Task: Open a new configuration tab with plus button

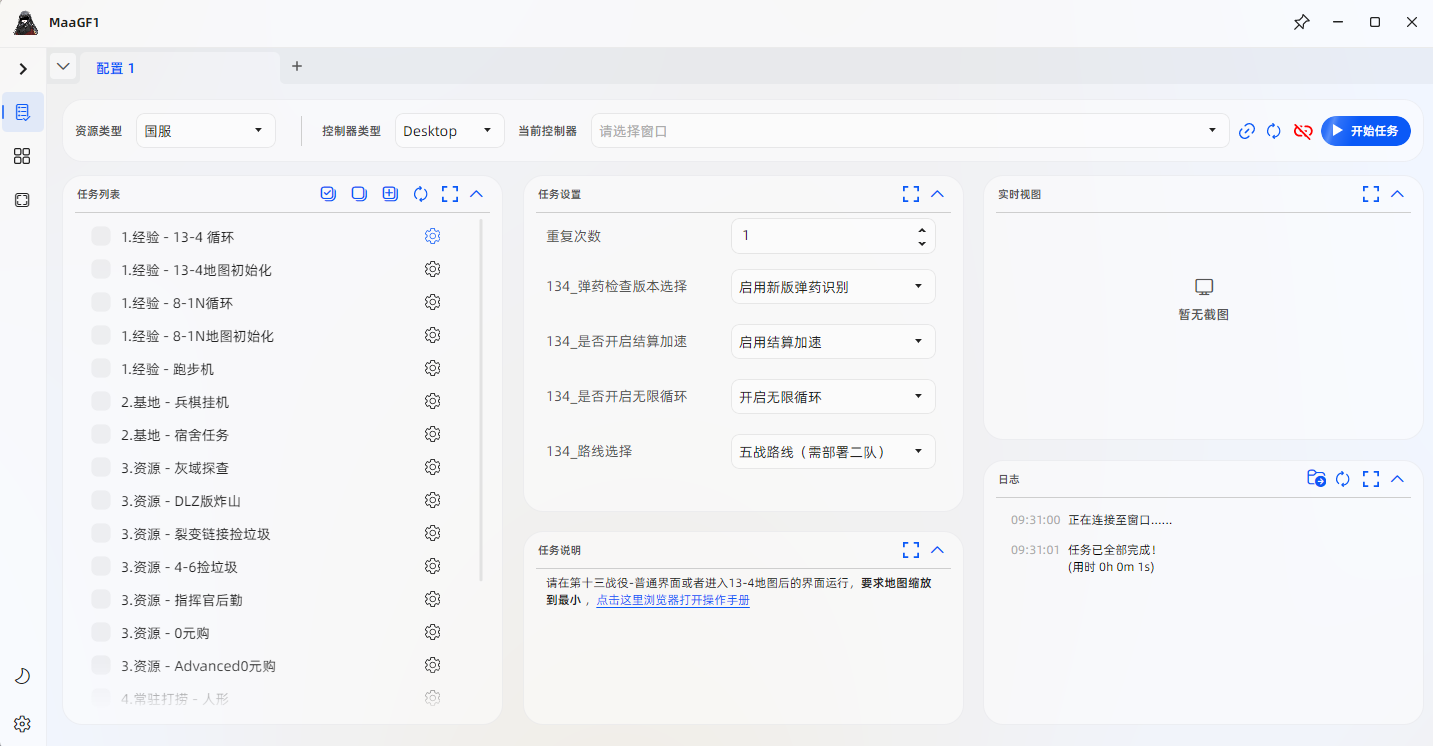Action: click(296, 66)
